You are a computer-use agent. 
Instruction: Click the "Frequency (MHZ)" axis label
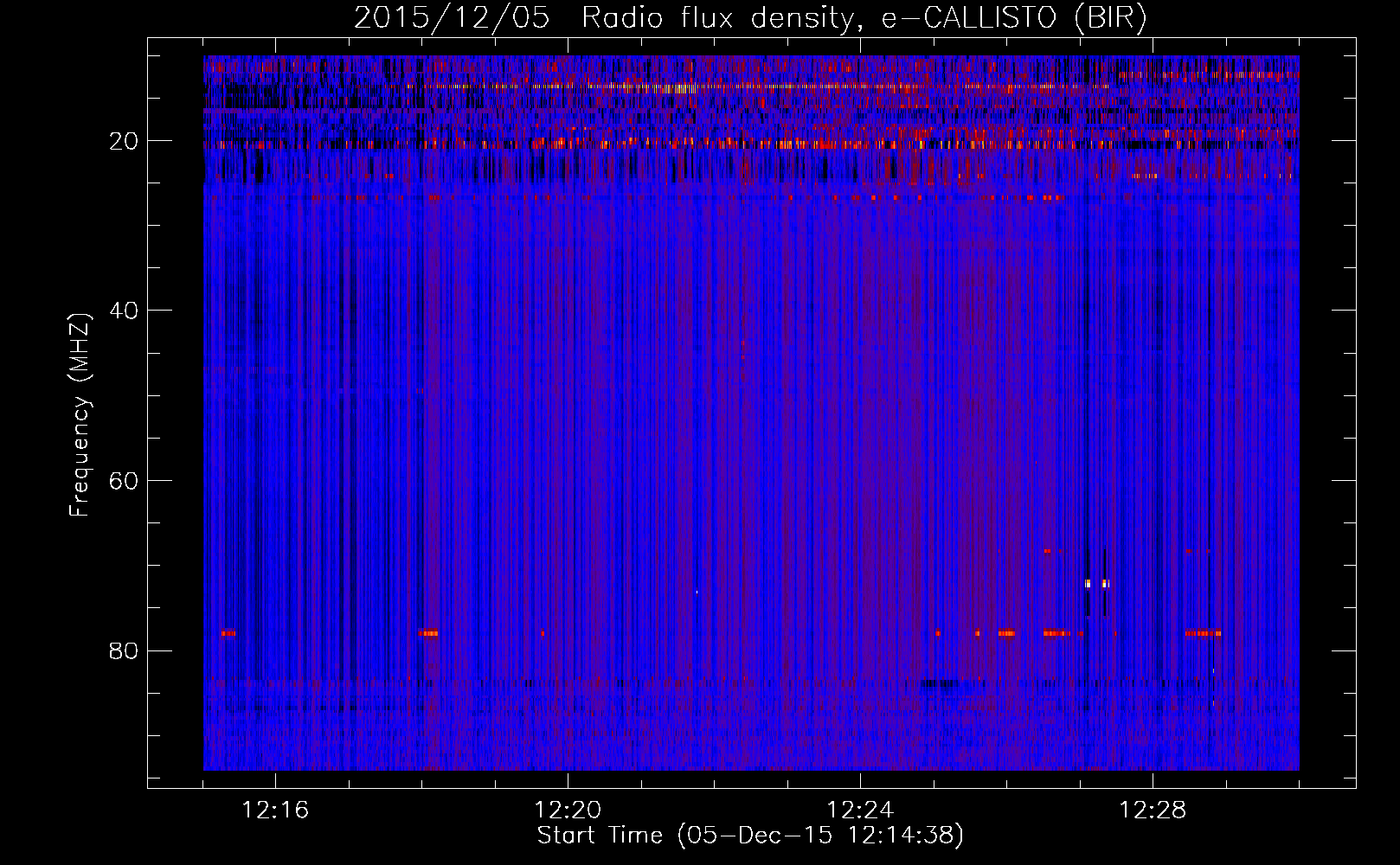click(x=80, y=415)
